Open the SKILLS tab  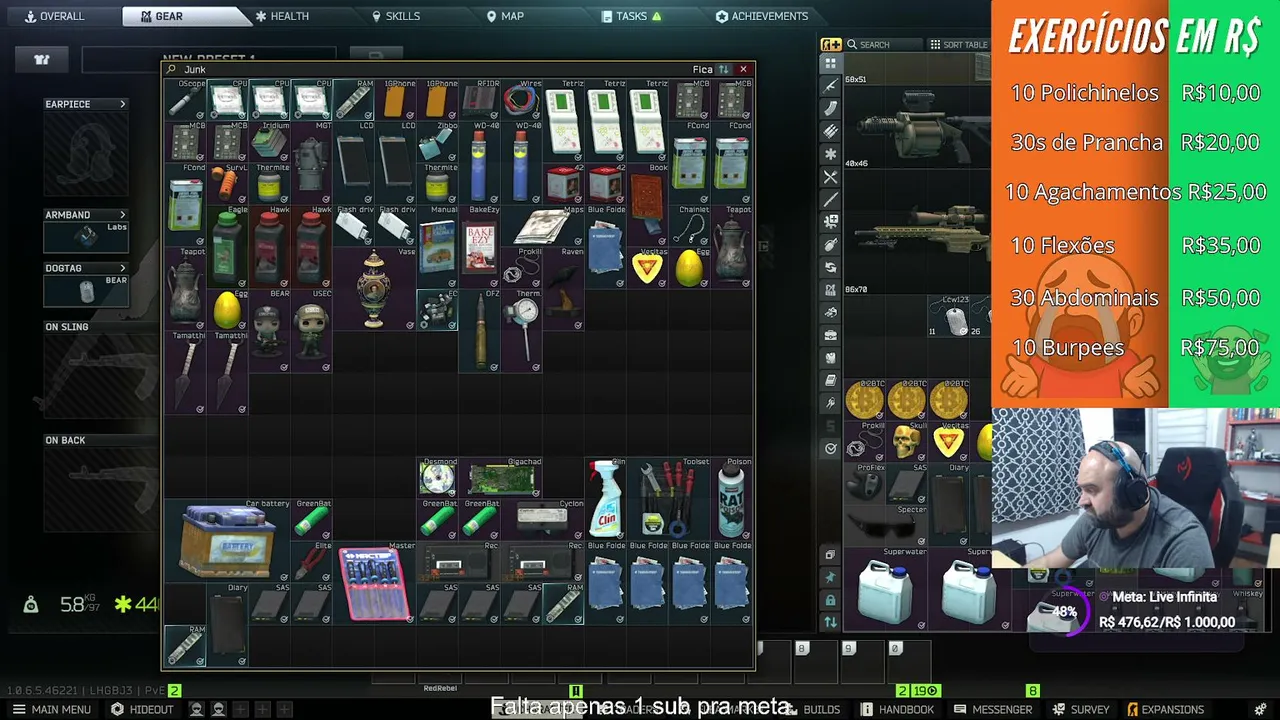pyautogui.click(x=396, y=16)
